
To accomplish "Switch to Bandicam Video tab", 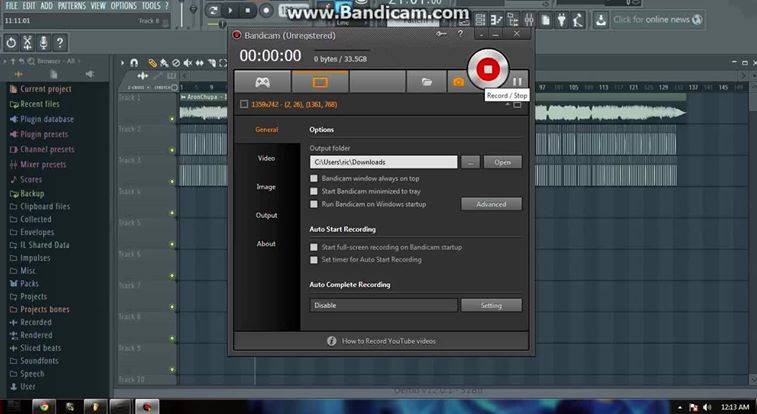I will click(x=266, y=158).
